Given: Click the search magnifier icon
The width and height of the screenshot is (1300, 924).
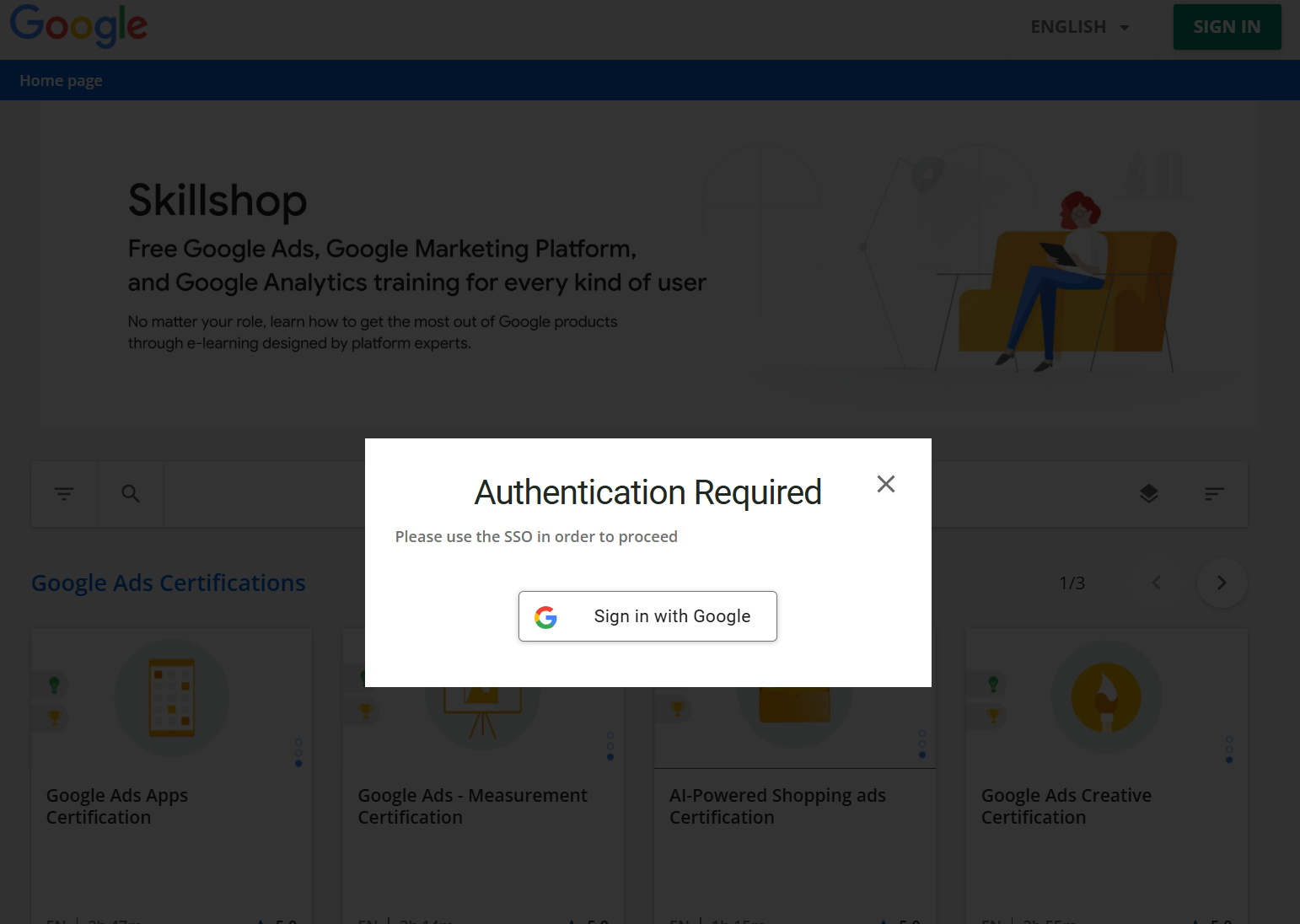Looking at the screenshot, I should [131, 494].
